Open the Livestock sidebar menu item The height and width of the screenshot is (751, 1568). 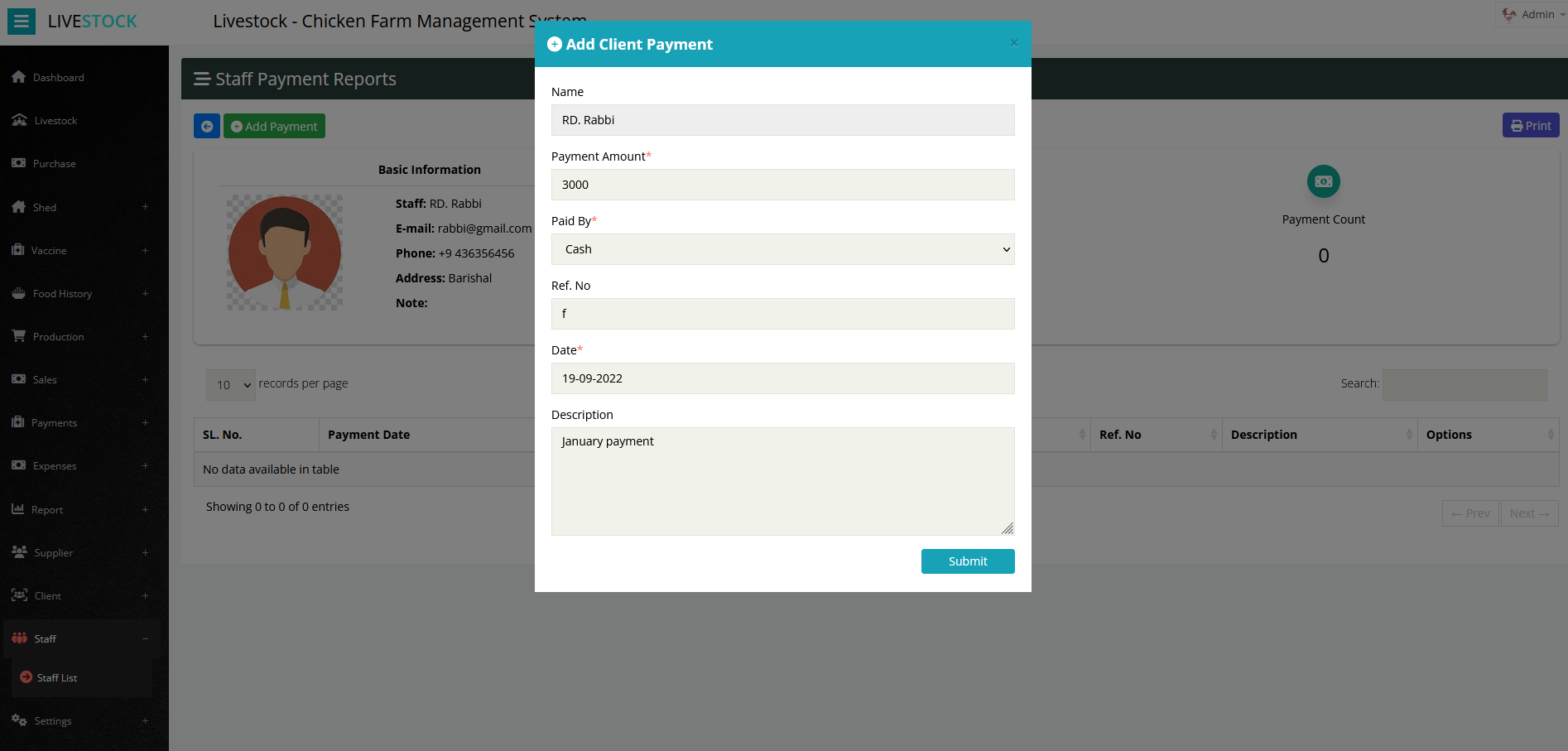[x=55, y=121]
